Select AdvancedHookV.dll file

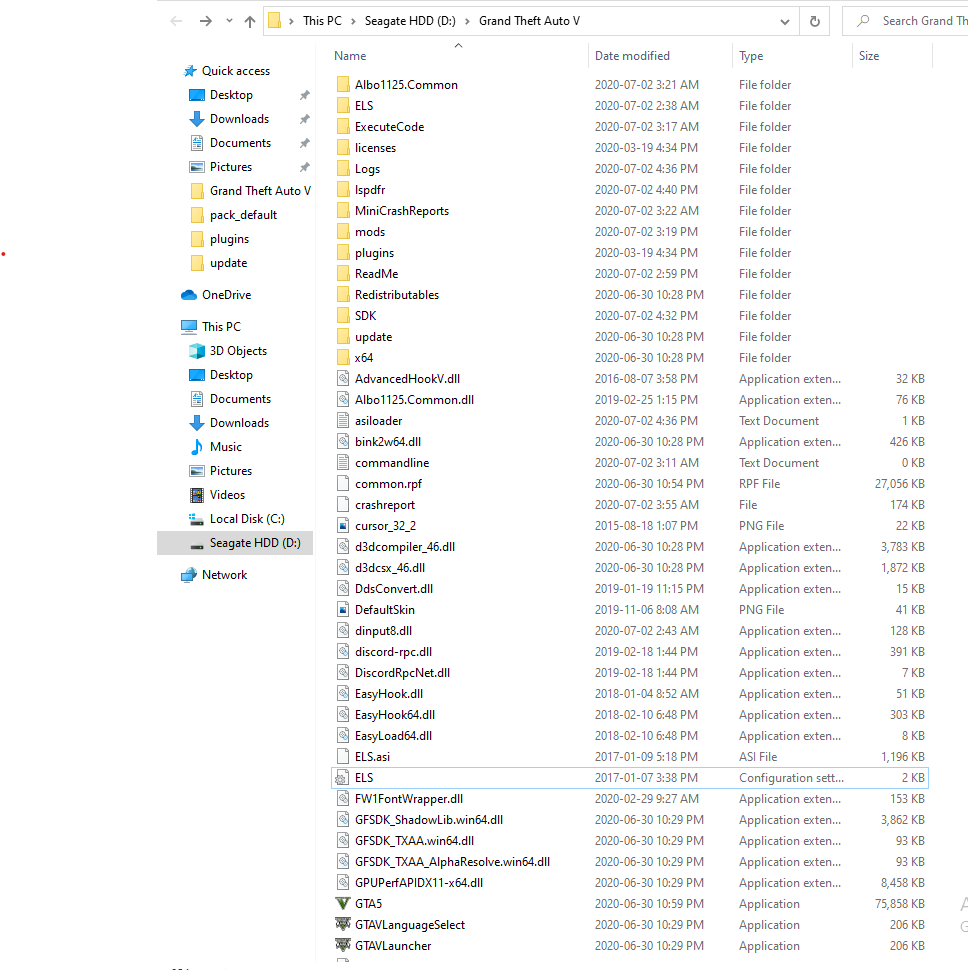(407, 379)
